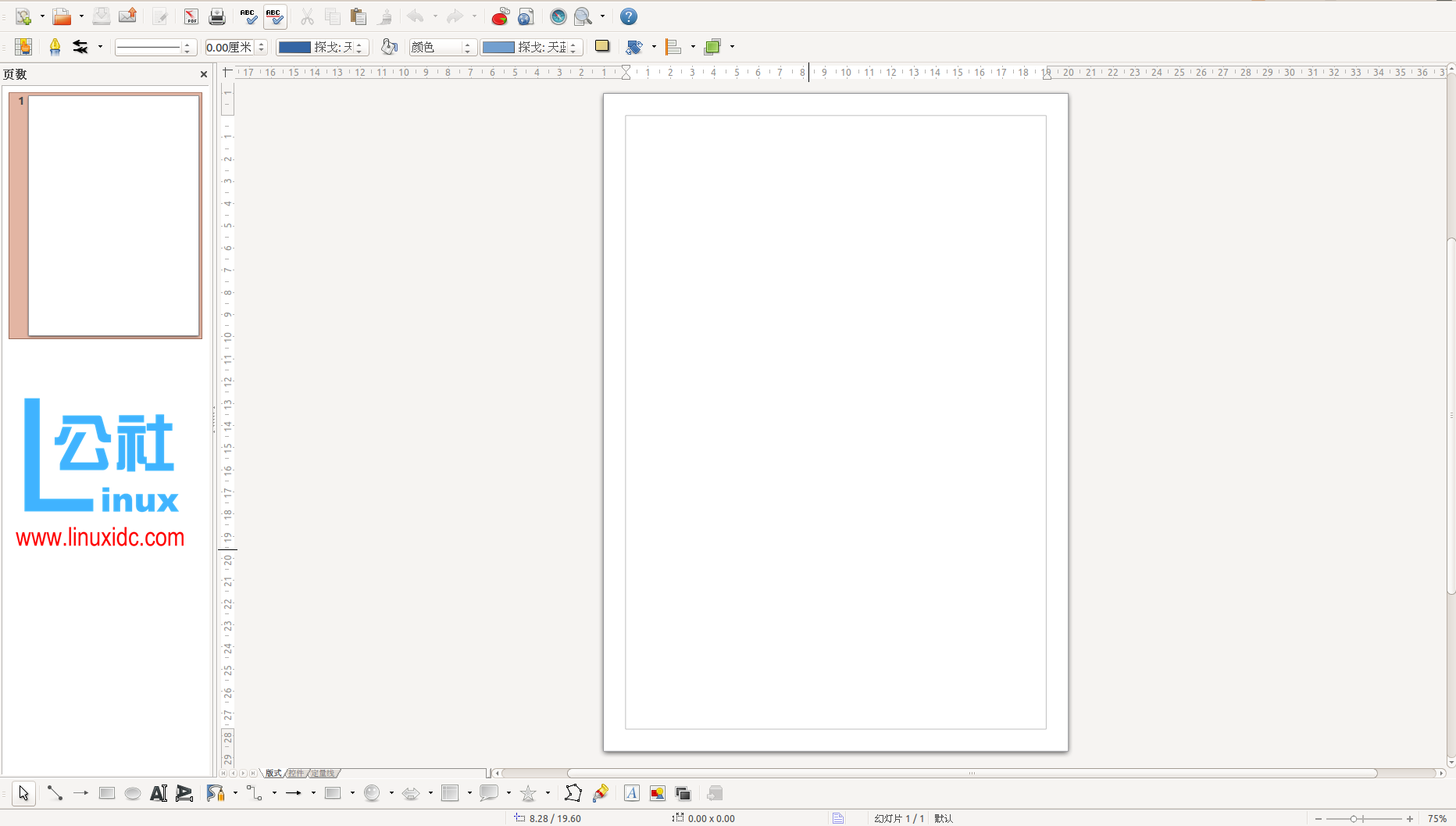This screenshot has height=826, width=1456.
Task: Open the Navigator compass icon
Action: [558, 16]
